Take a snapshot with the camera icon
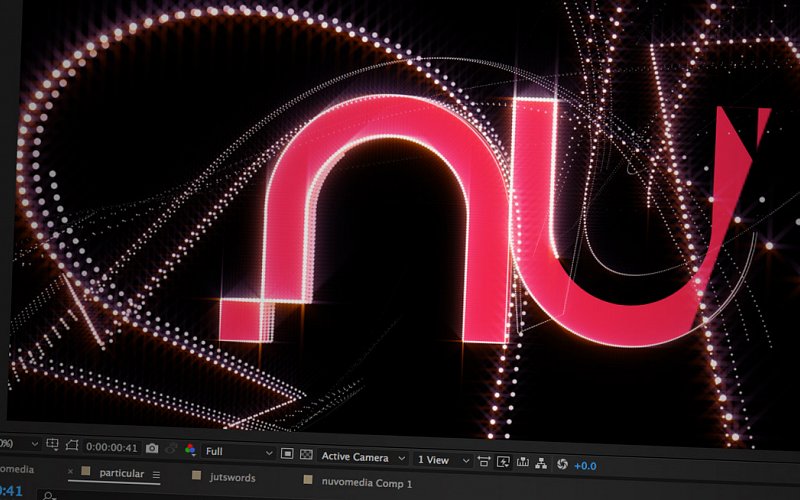Viewport: 800px width, 500px height. click(x=152, y=448)
